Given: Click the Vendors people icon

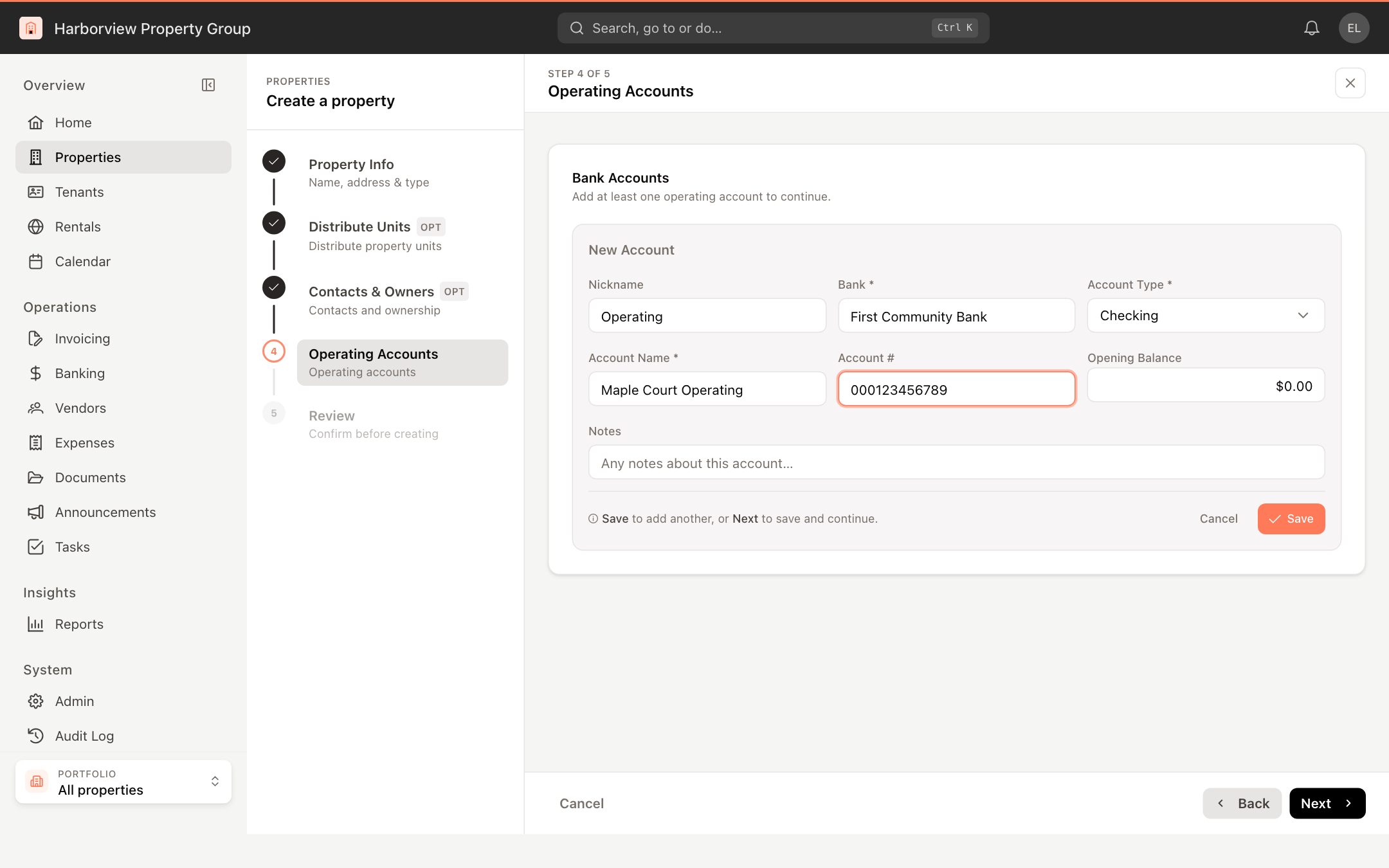Looking at the screenshot, I should 36,408.
